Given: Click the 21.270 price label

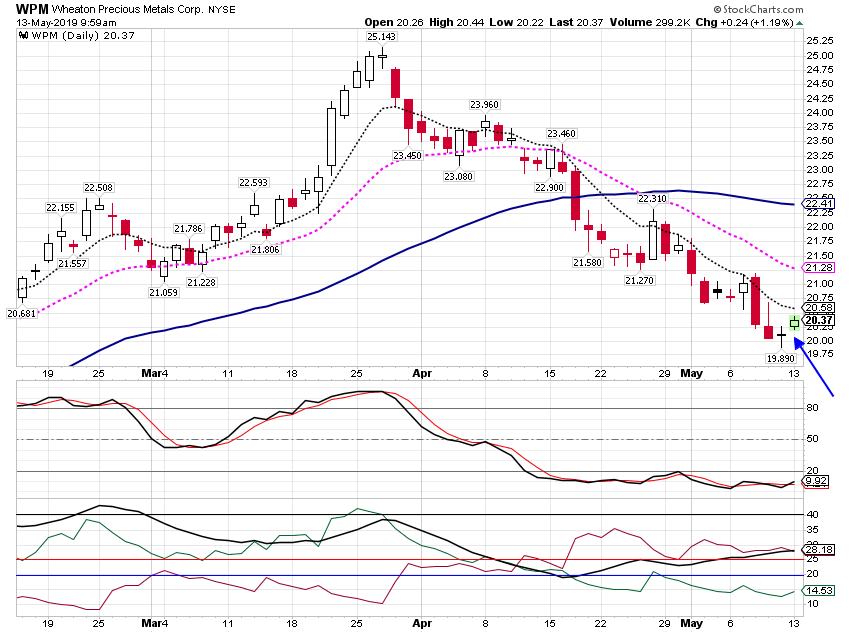Looking at the screenshot, I should [639, 280].
